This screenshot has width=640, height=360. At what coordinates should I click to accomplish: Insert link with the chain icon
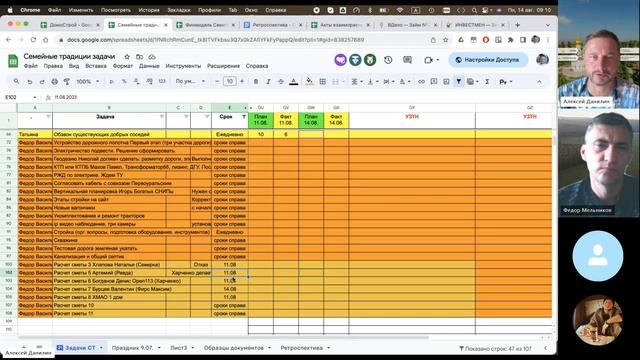pos(421,82)
